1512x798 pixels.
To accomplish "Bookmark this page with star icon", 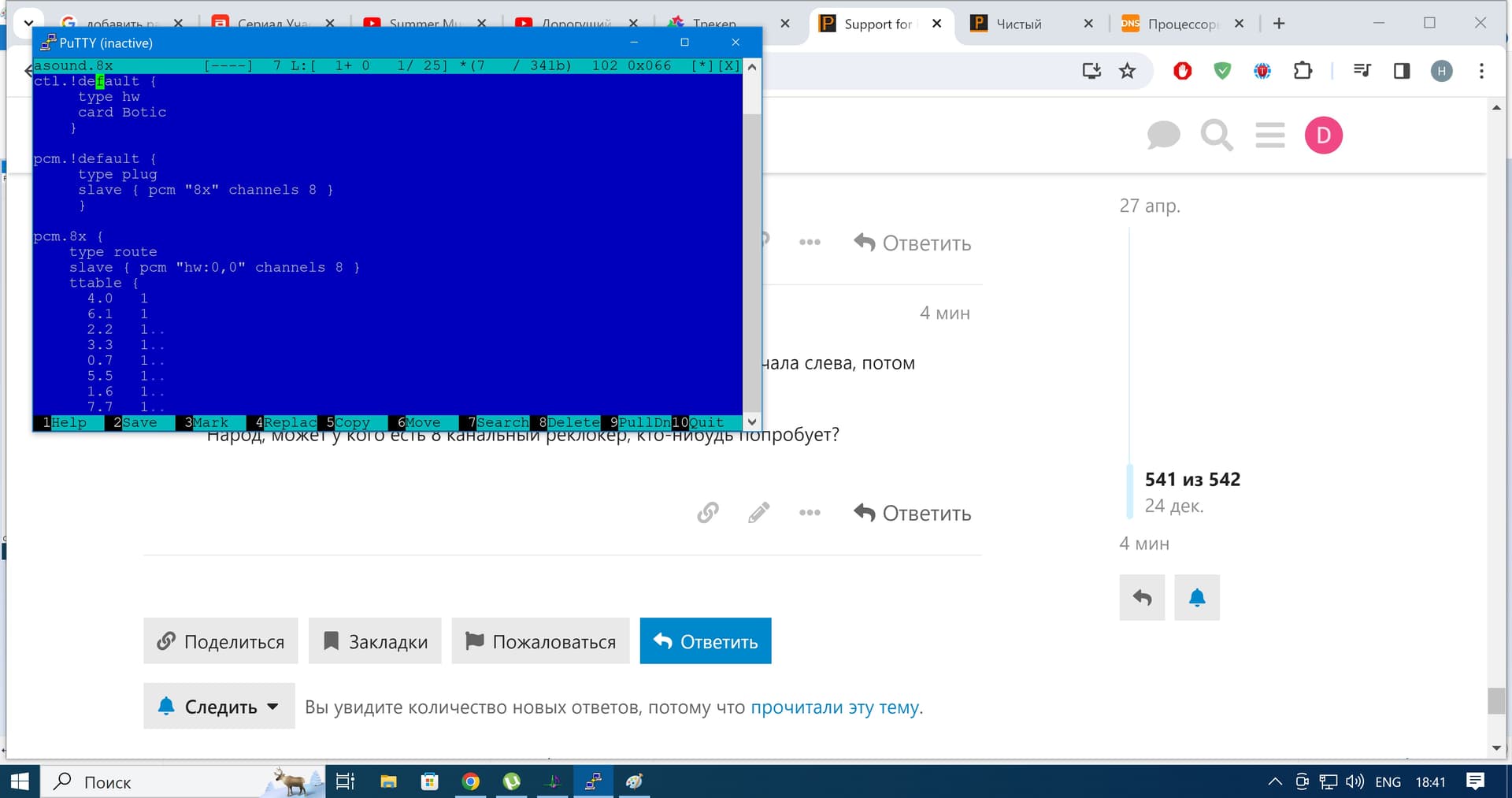I will (1127, 71).
